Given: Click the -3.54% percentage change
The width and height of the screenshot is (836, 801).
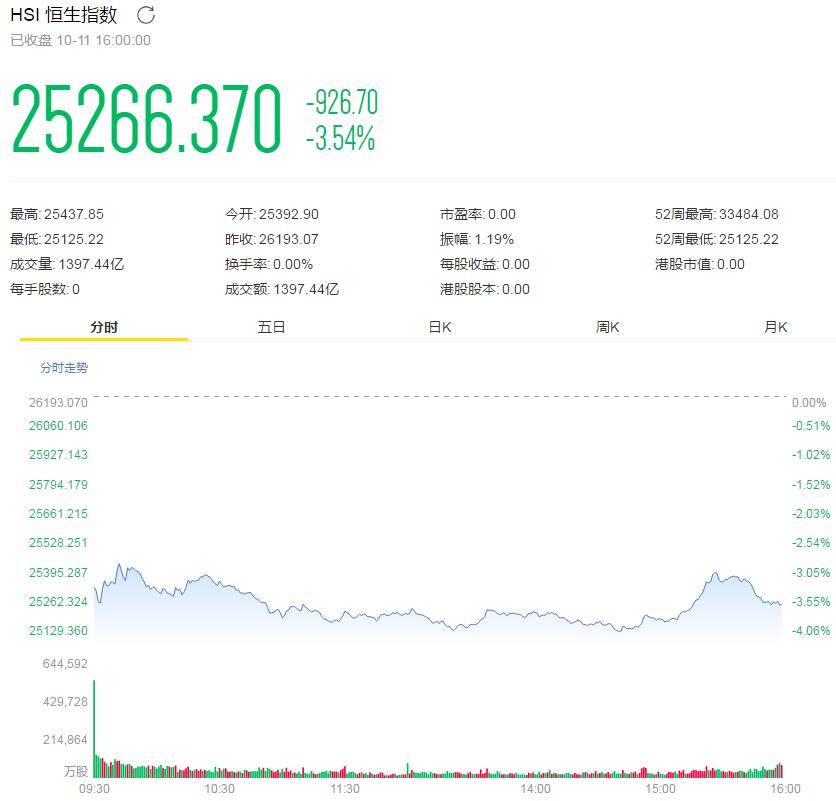Looking at the screenshot, I should pyautogui.click(x=341, y=139).
